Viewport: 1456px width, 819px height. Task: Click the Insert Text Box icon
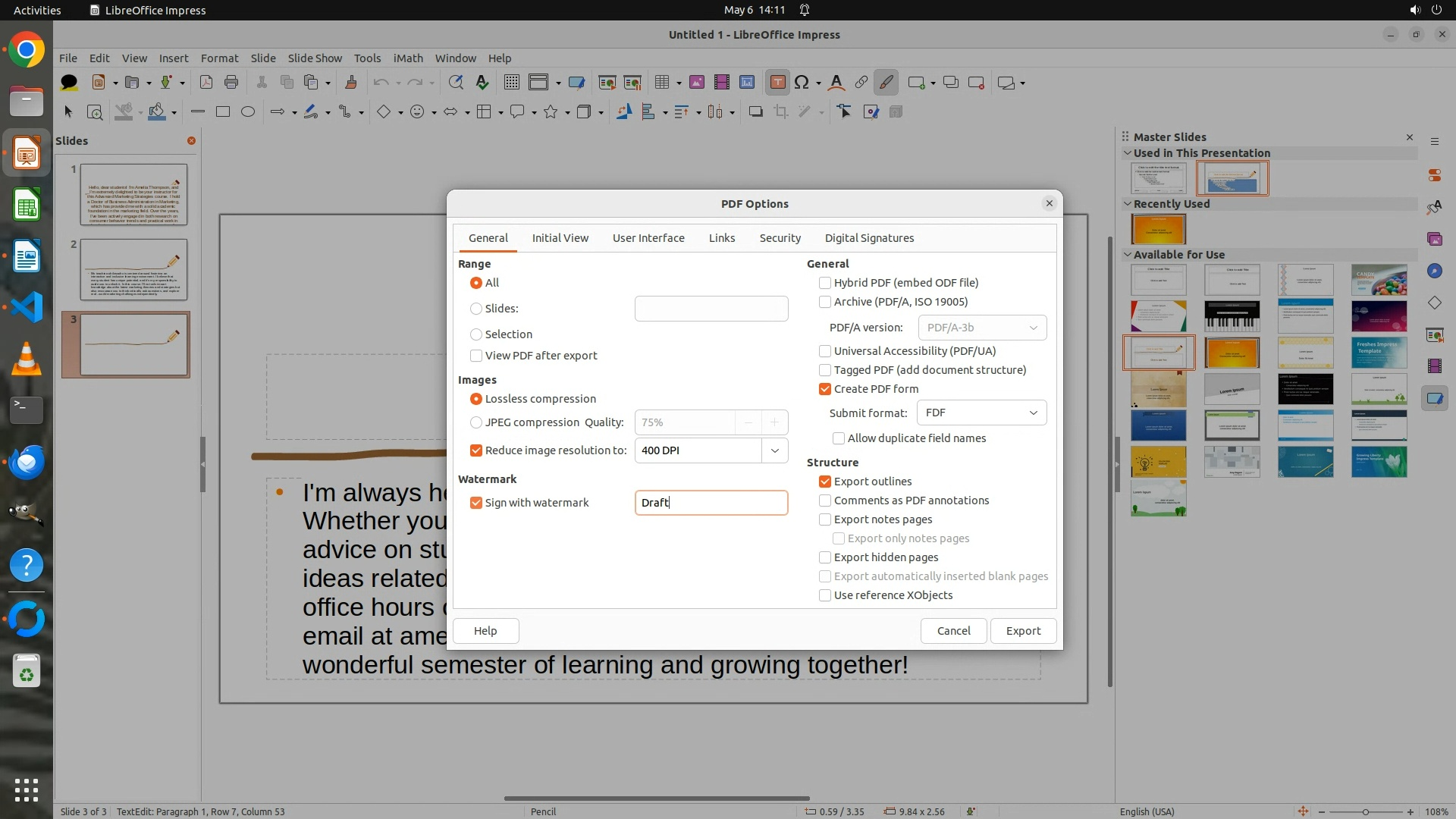pos(777,83)
